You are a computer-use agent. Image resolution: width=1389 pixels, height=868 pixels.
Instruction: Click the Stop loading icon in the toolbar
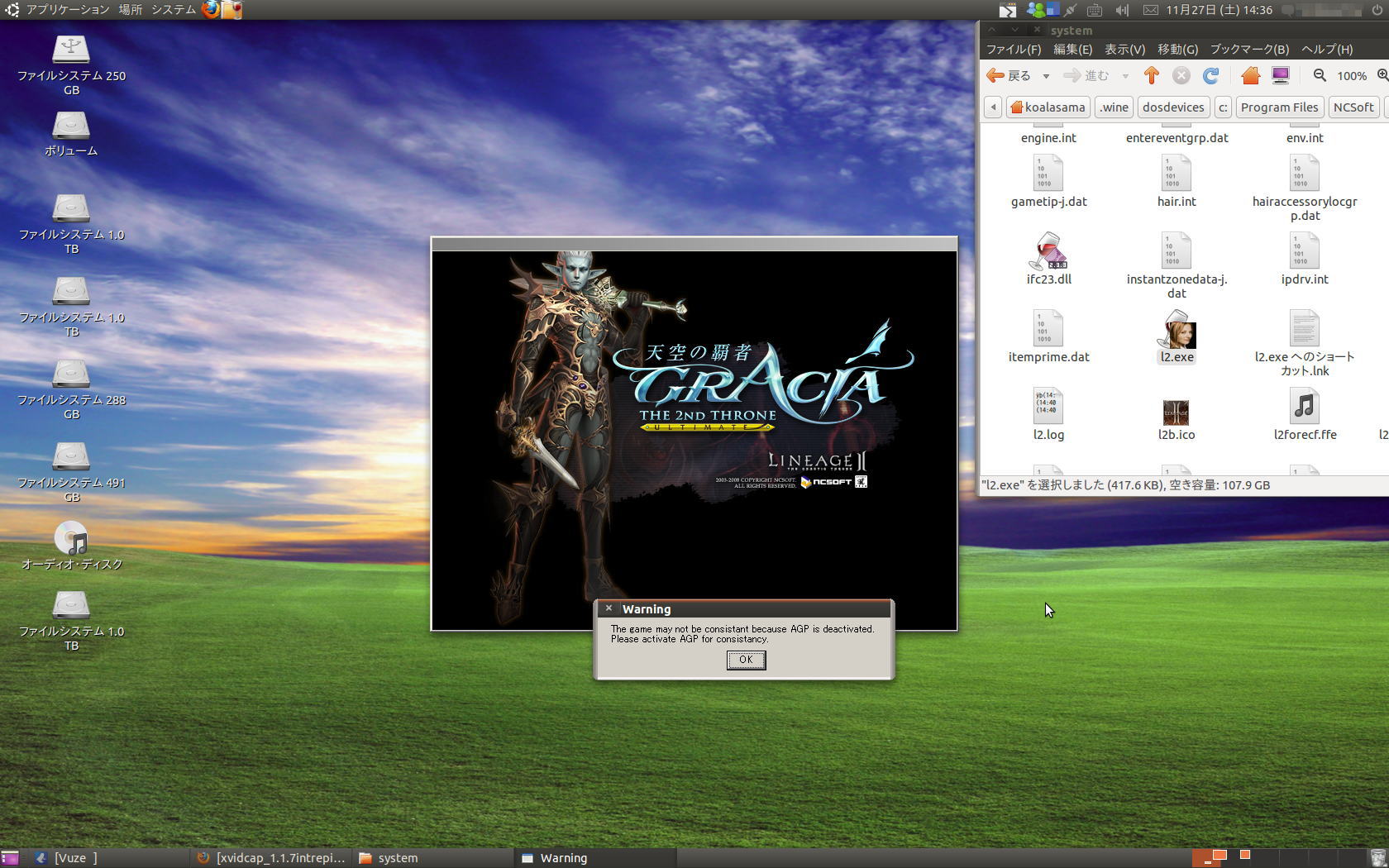[x=1181, y=76]
